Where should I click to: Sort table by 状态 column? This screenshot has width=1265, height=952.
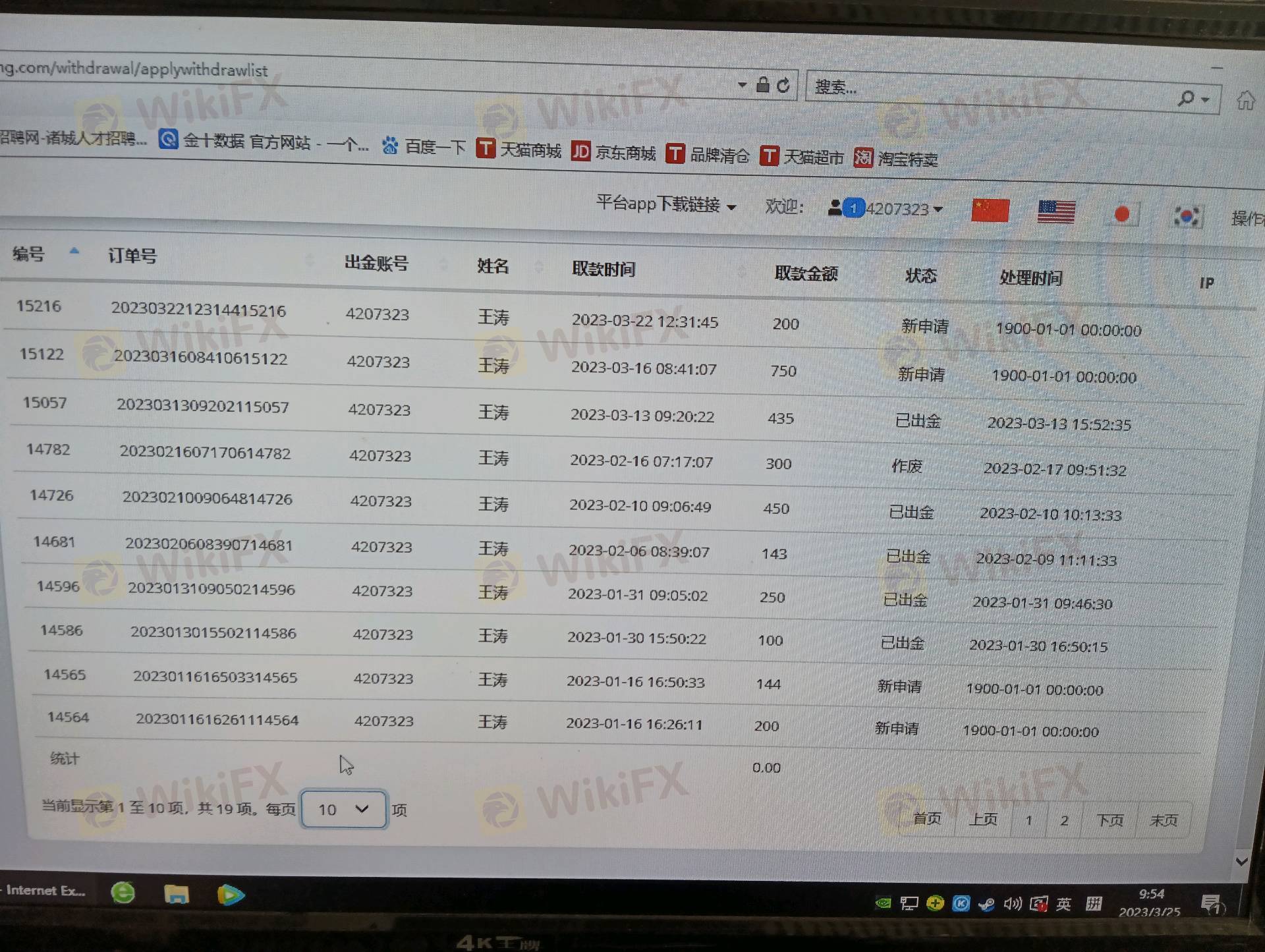coord(921,275)
